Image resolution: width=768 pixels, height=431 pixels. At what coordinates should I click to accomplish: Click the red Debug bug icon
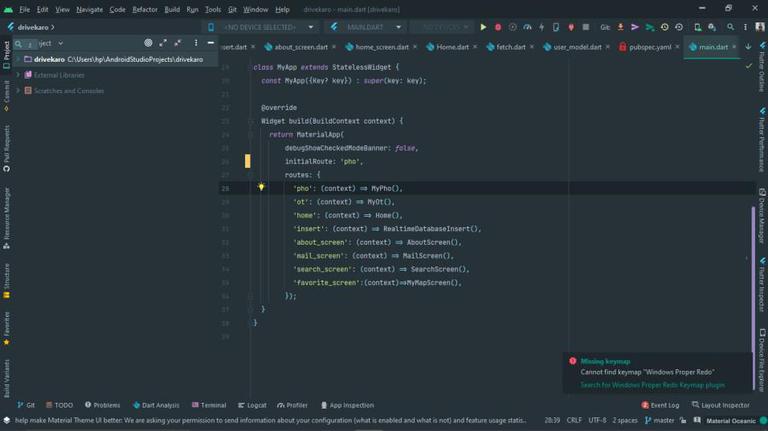coord(498,27)
